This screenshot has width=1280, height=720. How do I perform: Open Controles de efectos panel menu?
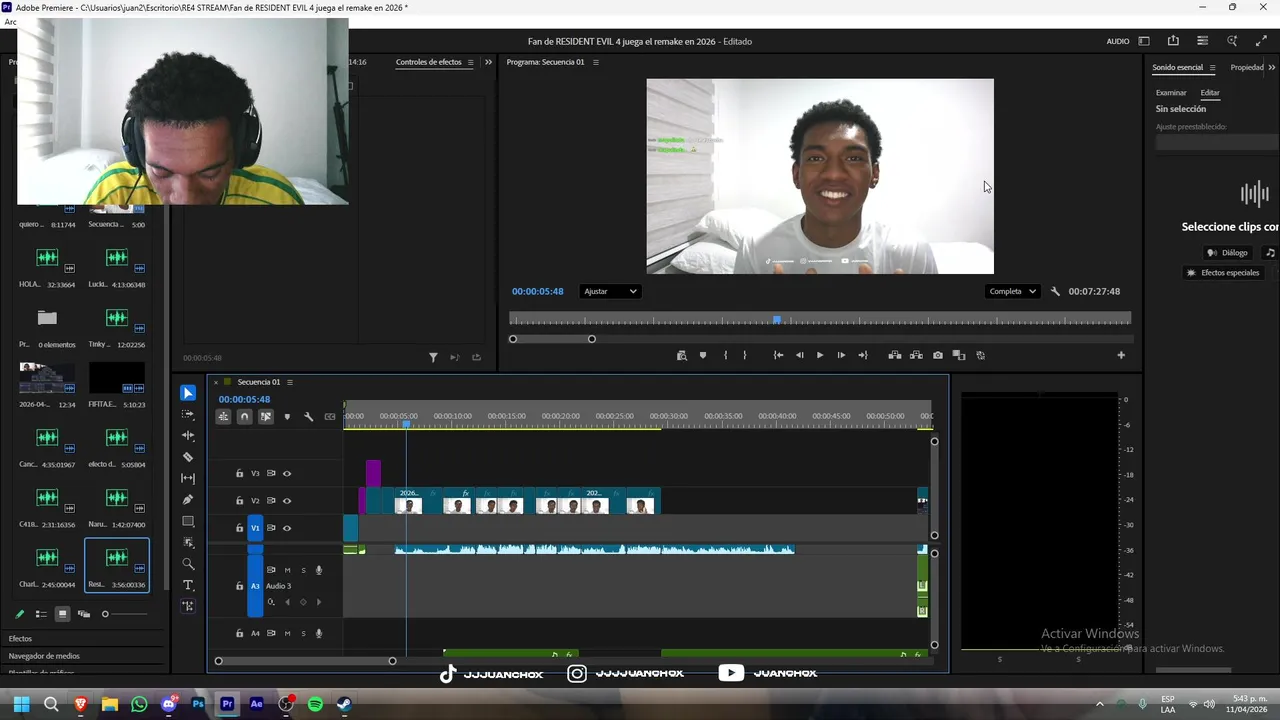471,62
